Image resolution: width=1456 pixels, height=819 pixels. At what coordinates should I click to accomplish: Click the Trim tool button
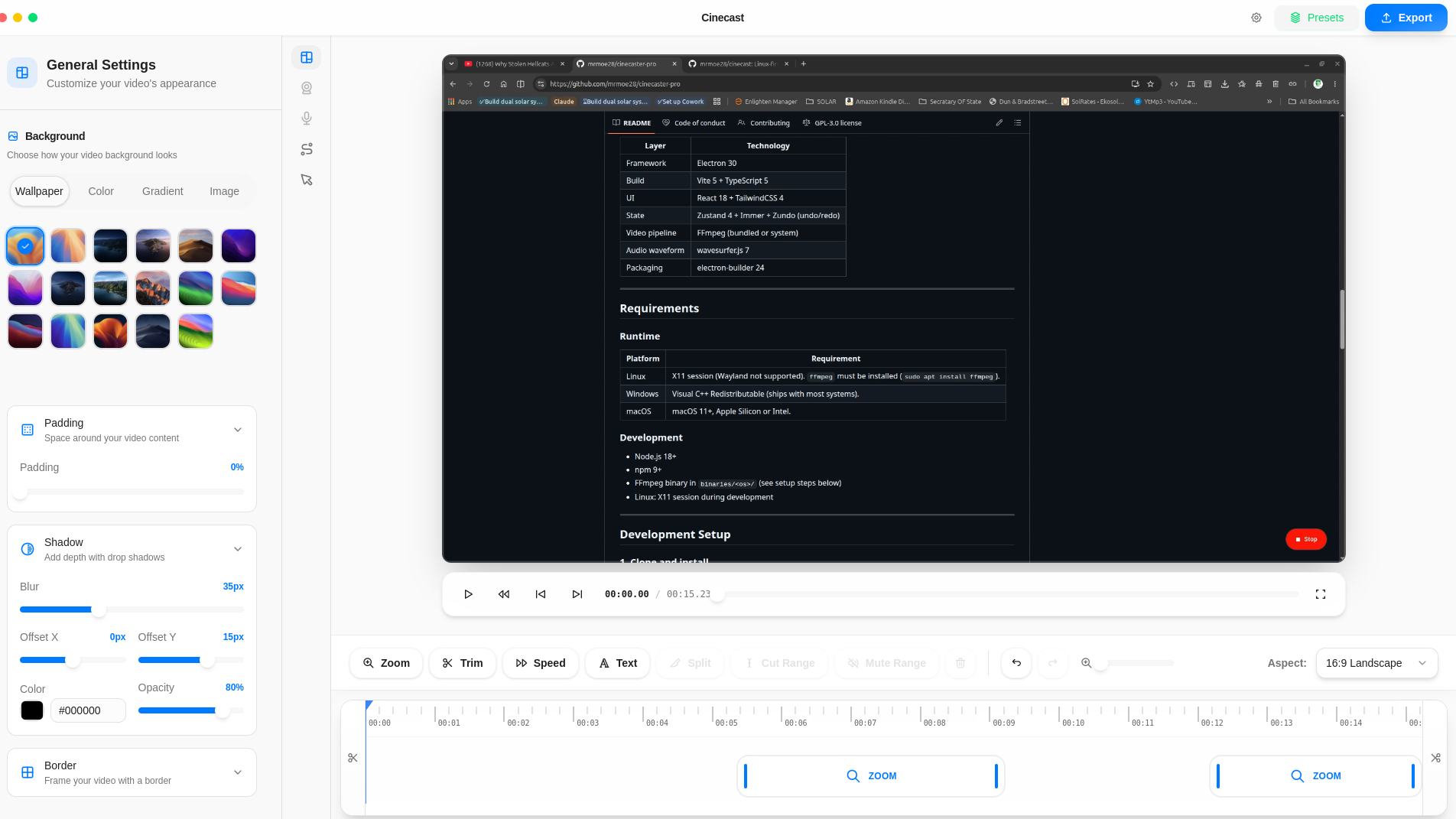coord(463,663)
